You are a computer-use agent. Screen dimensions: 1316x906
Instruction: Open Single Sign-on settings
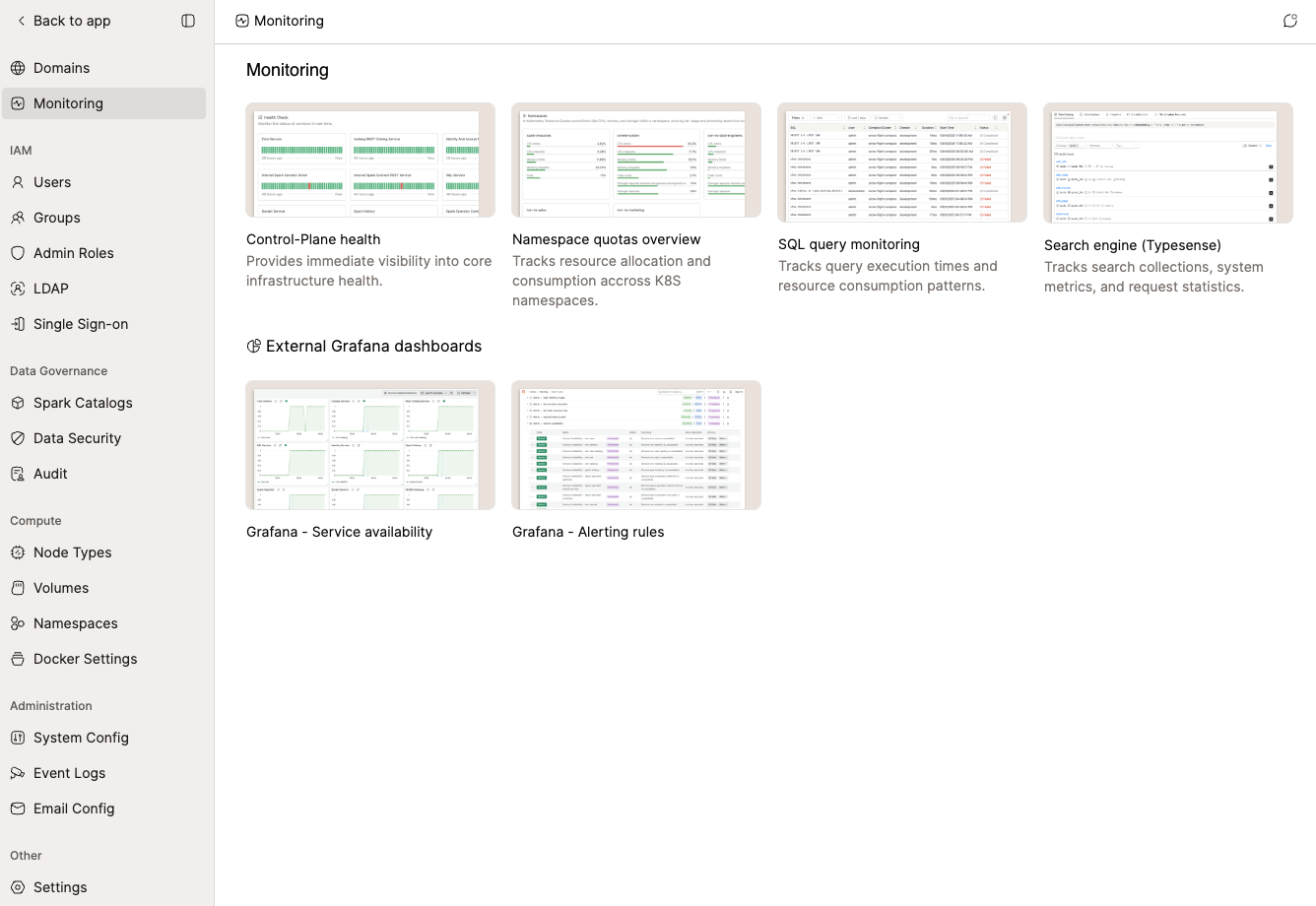point(103,324)
